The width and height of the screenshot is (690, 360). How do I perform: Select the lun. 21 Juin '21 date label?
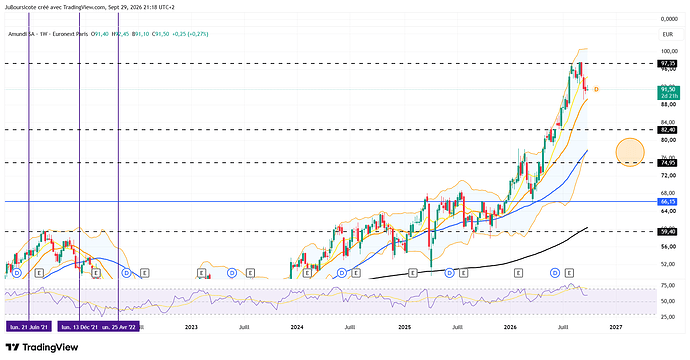click(29, 327)
